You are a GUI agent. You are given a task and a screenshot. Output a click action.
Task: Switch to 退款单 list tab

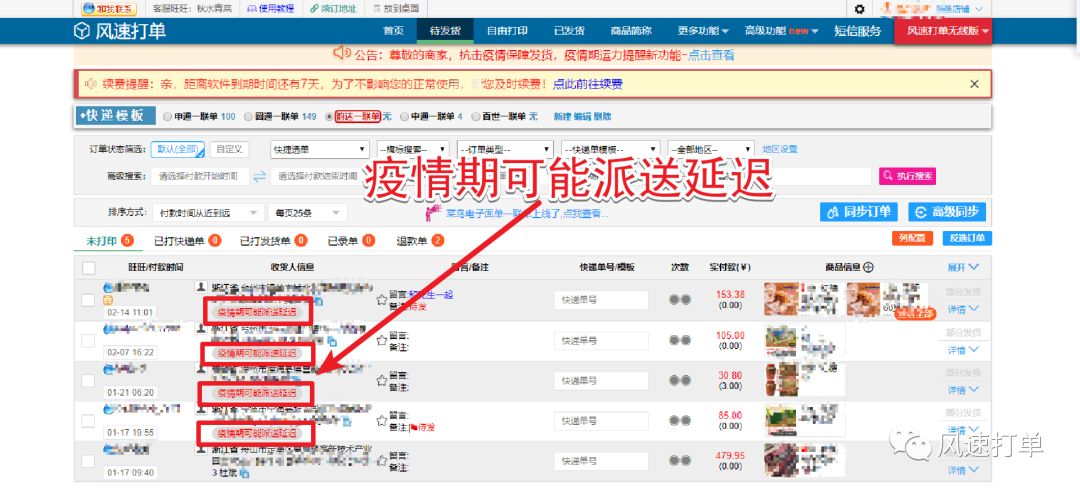[420, 241]
